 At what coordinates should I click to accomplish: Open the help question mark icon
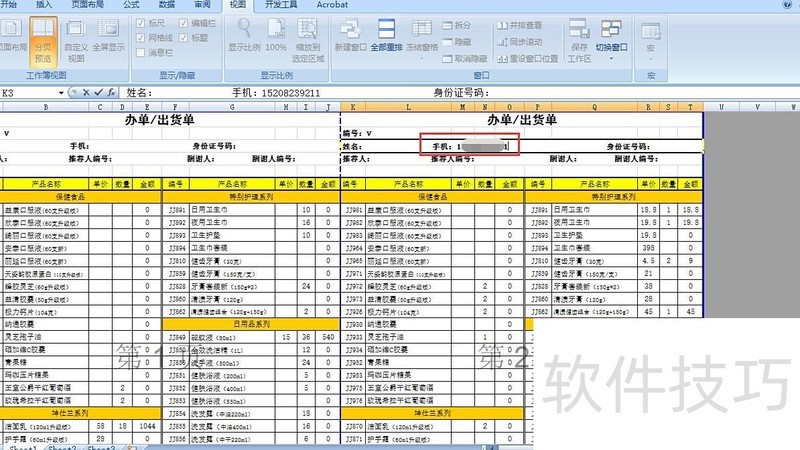click(787, 5)
